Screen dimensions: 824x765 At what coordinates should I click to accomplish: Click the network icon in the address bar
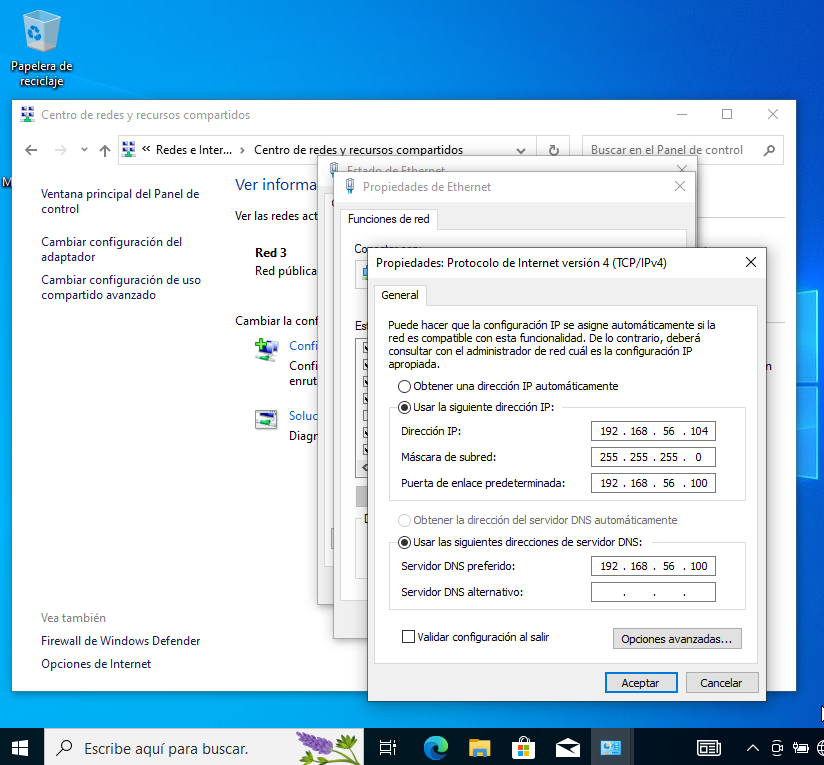128,149
